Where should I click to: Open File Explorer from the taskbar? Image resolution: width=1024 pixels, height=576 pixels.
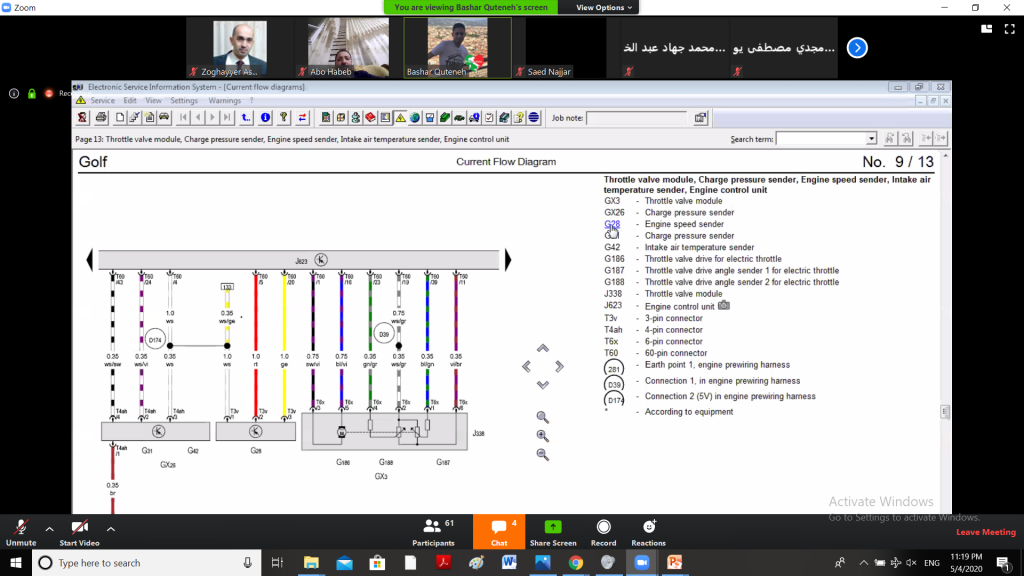point(311,562)
